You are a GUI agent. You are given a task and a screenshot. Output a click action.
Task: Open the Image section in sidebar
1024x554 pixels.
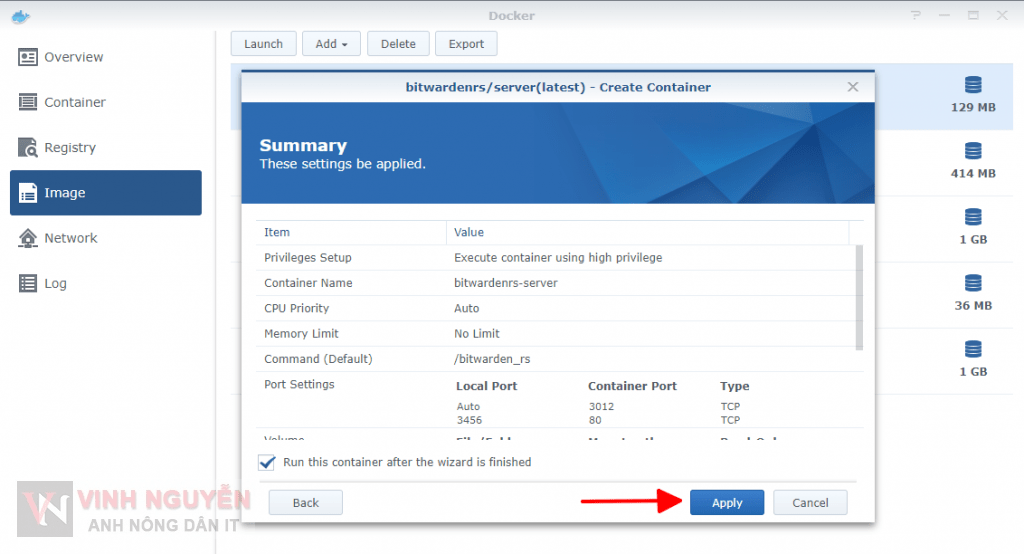coord(106,193)
